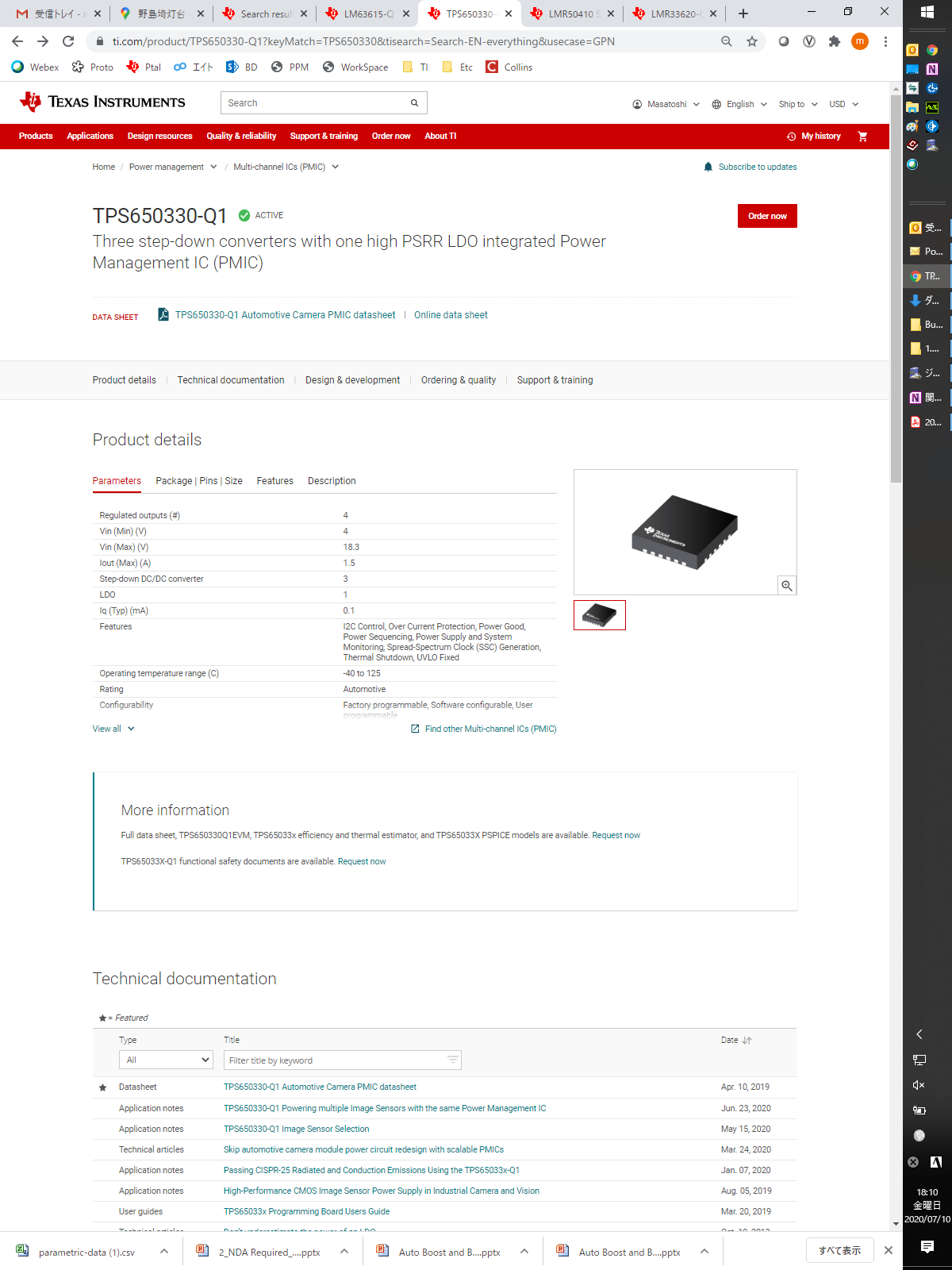Screen dimensions: 952x1270
Task: Click the すべて表示 show all downloads button
Action: pyautogui.click(x=840, y=1250)
